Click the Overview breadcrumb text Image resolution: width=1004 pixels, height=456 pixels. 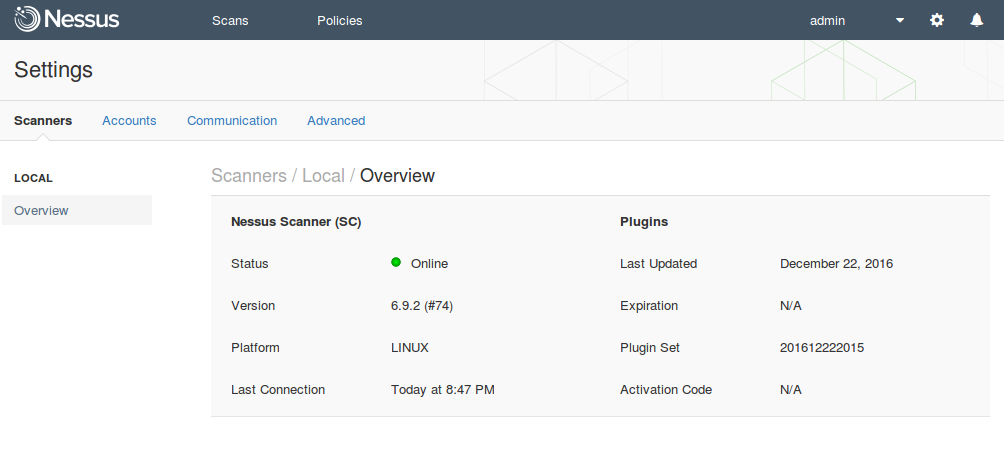tap(397, 175)
